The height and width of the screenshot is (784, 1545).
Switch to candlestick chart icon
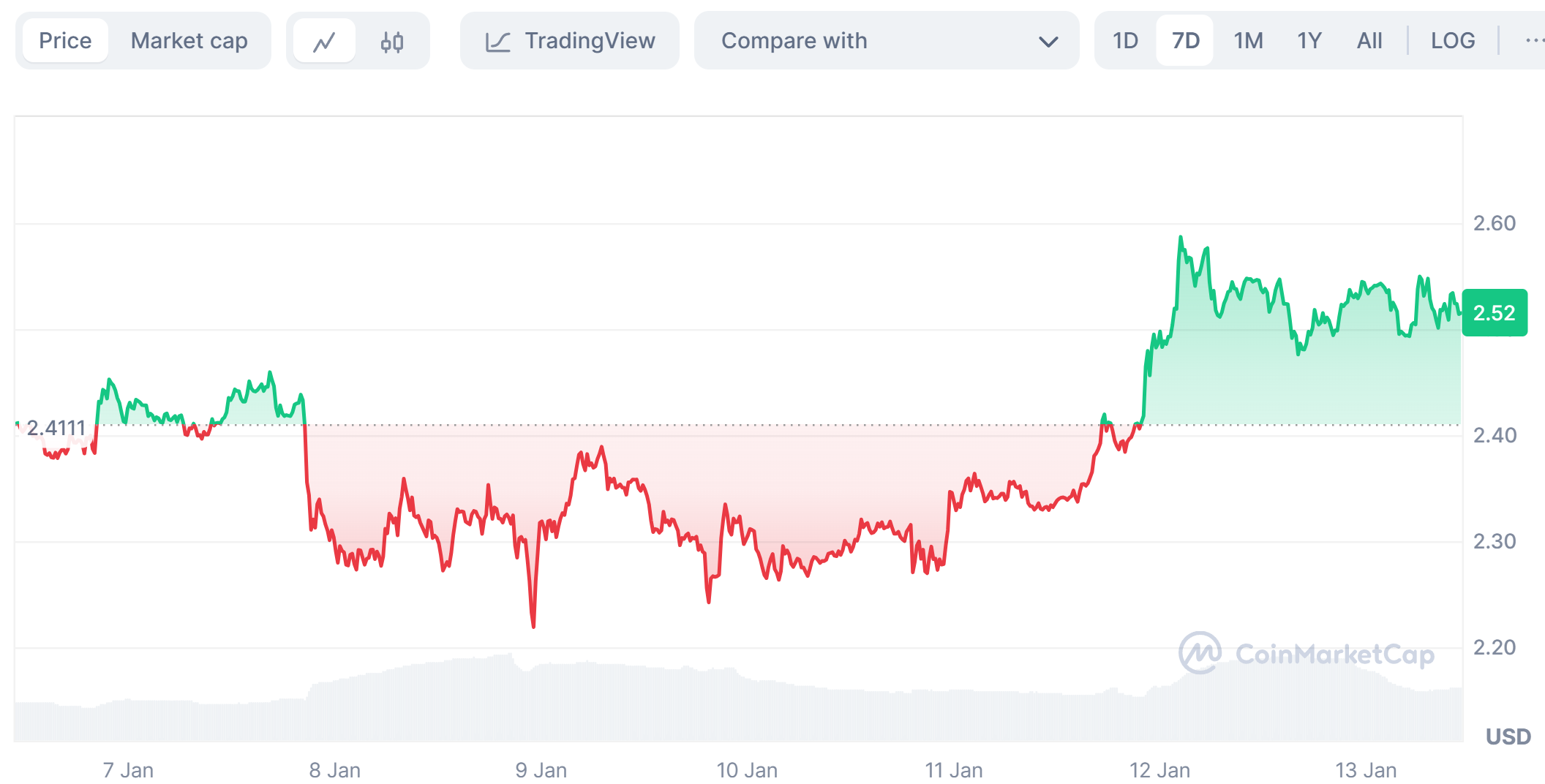[x=392, y=41]
